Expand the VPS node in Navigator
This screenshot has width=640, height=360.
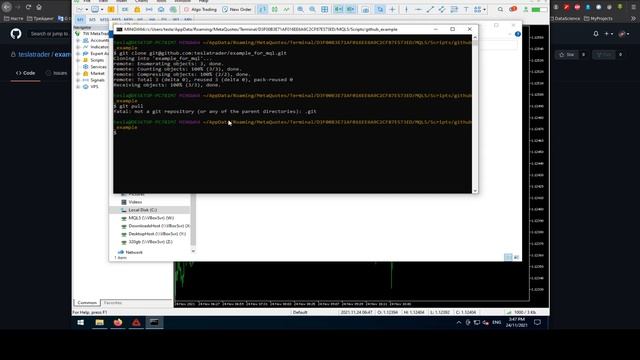click(78, 87)
